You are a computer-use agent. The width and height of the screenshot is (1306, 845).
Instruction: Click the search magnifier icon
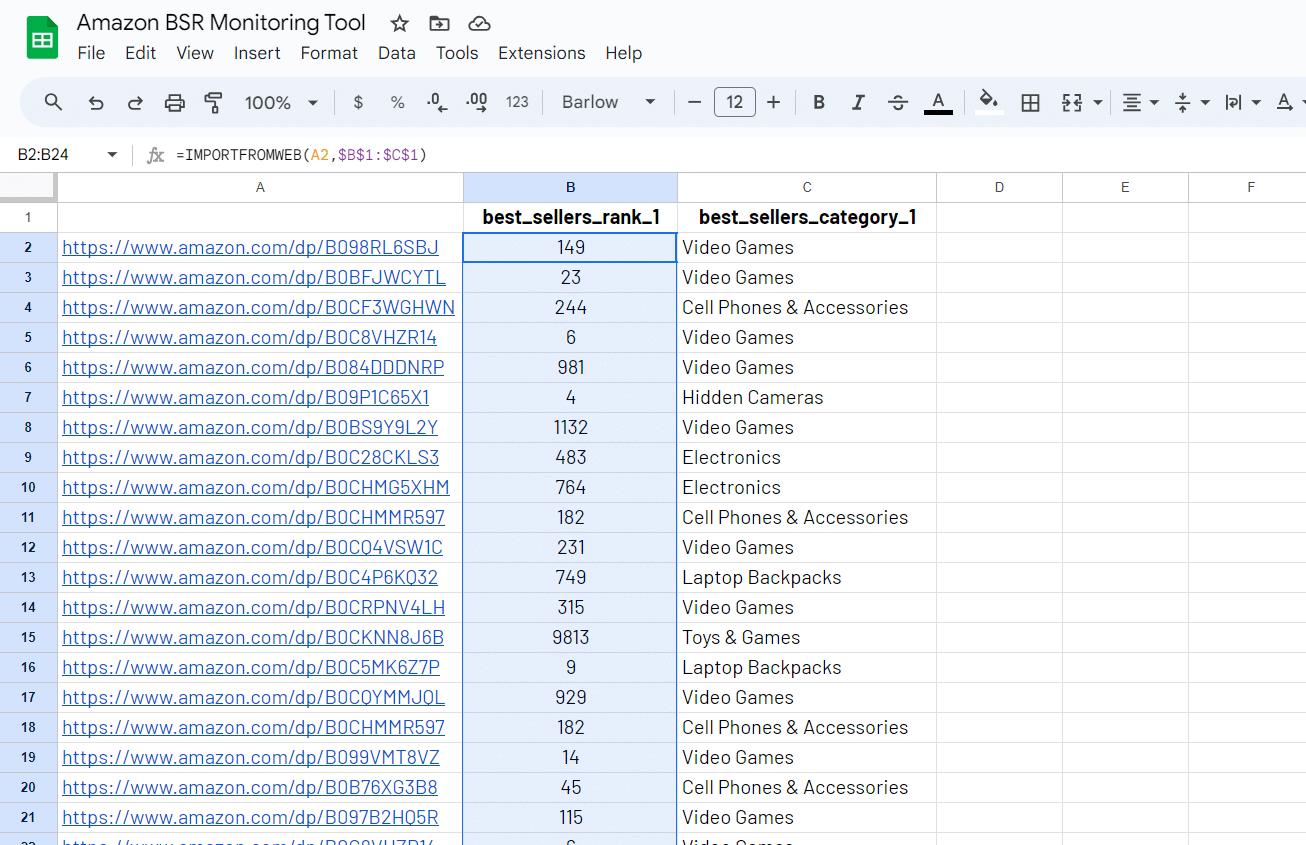(x=54, y=102)
